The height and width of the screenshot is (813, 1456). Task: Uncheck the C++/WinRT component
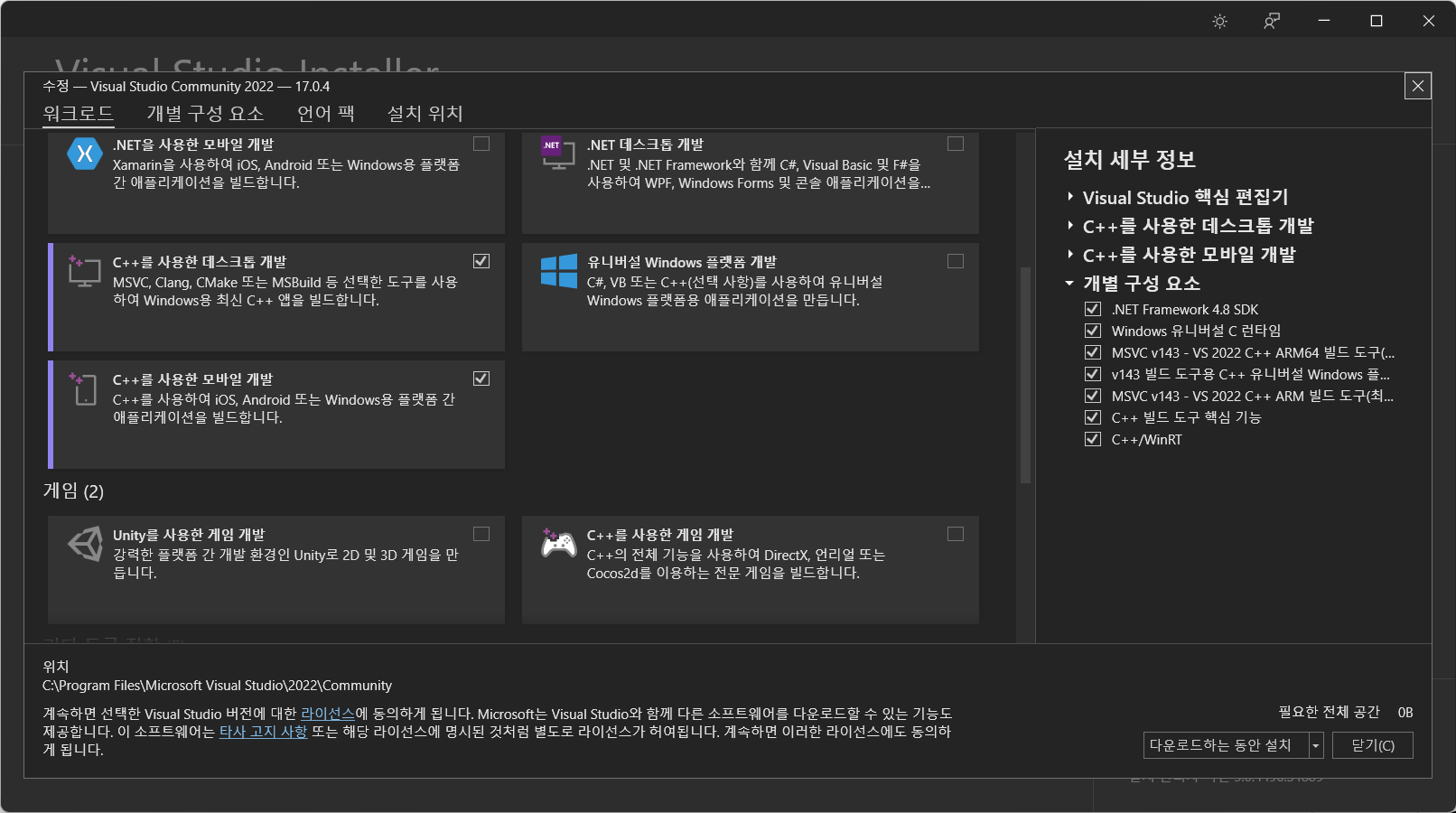[1093, 439]
